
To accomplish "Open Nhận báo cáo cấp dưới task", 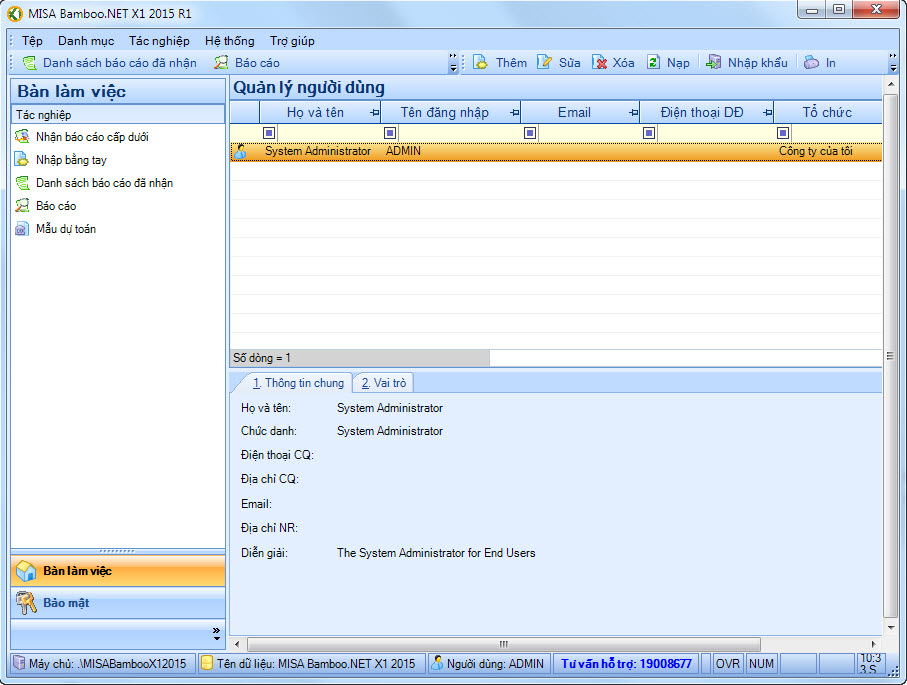I will pyautogui.click(x=92, y=137).
